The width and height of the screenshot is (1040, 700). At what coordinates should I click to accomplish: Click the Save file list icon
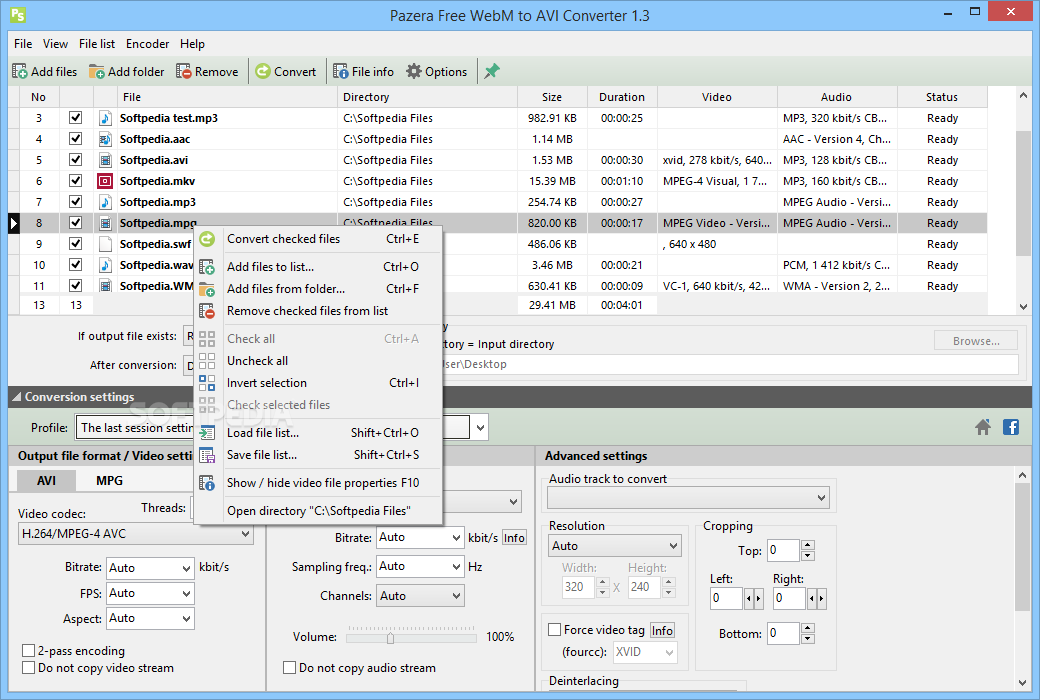[207, 455]
